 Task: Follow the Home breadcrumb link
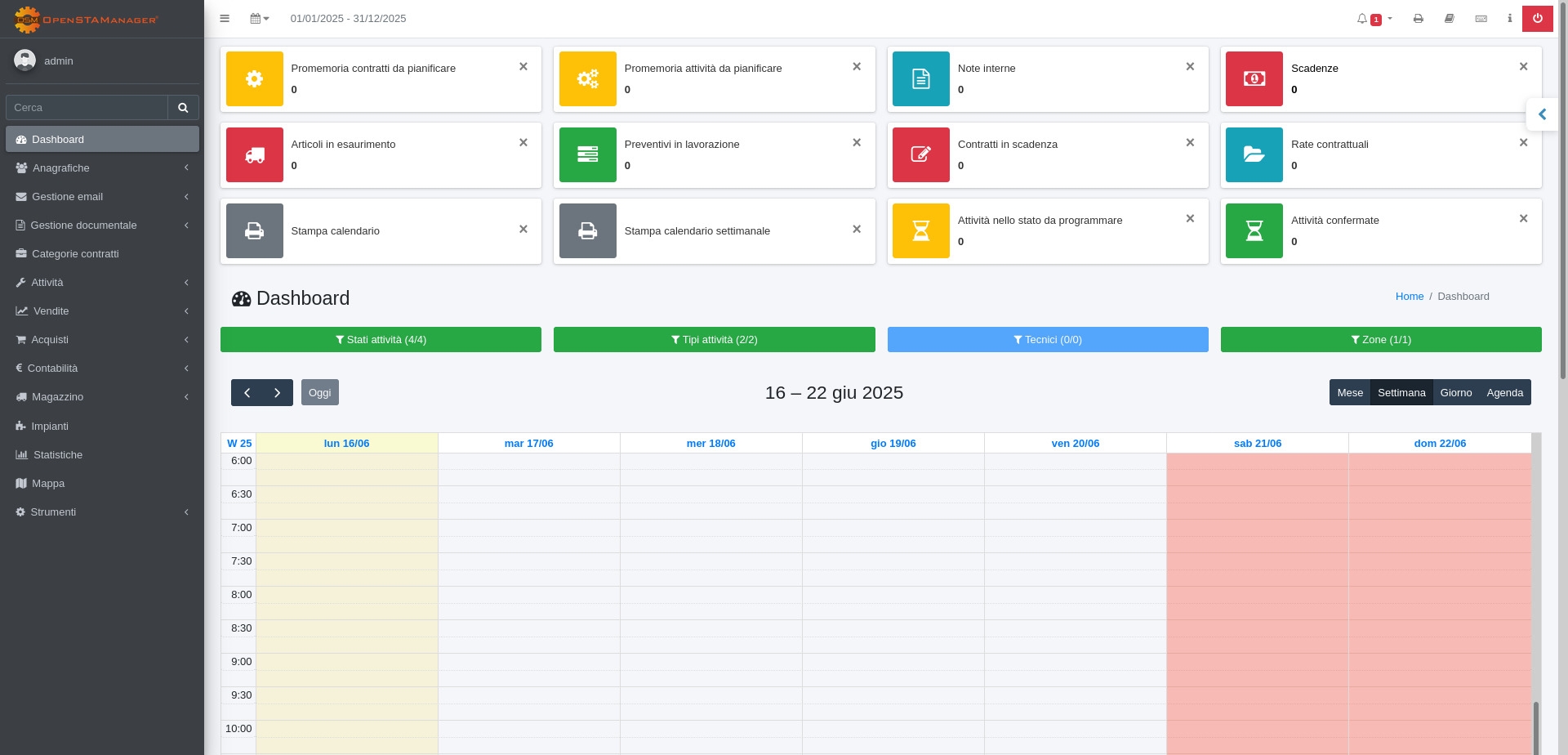click(x=1410, y=297)
